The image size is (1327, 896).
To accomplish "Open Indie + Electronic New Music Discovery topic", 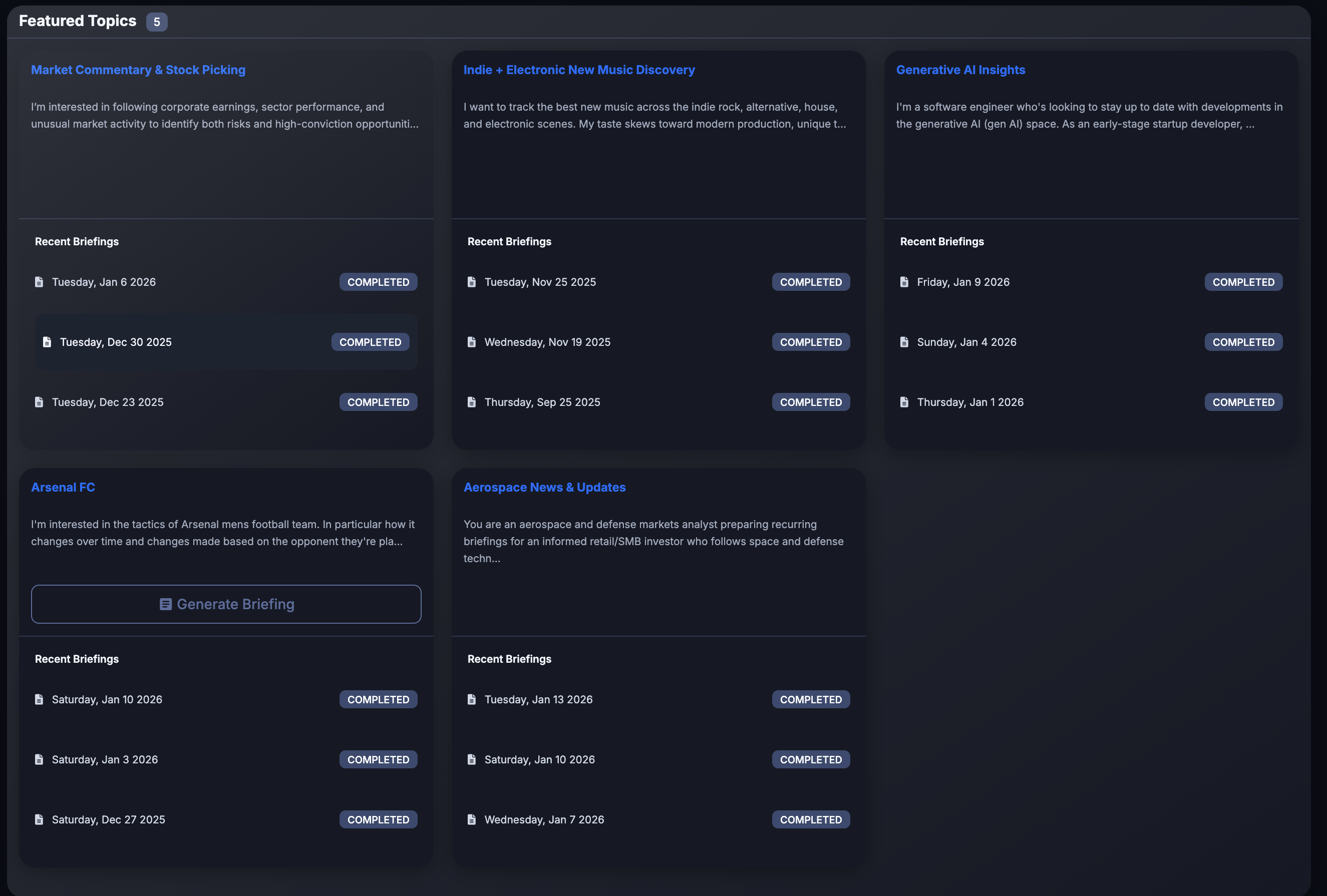I will tap(579, 70).
